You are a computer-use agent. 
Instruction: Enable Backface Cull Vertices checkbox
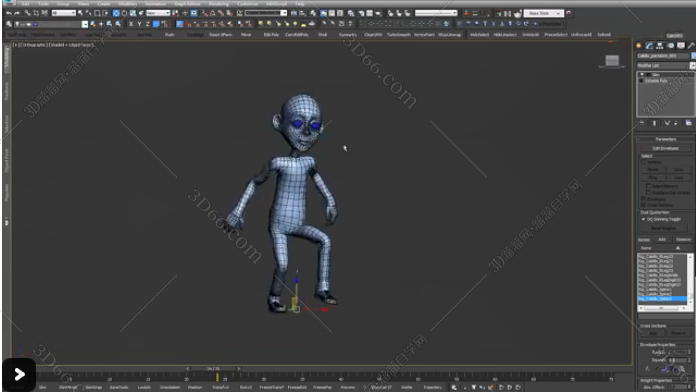649,193
